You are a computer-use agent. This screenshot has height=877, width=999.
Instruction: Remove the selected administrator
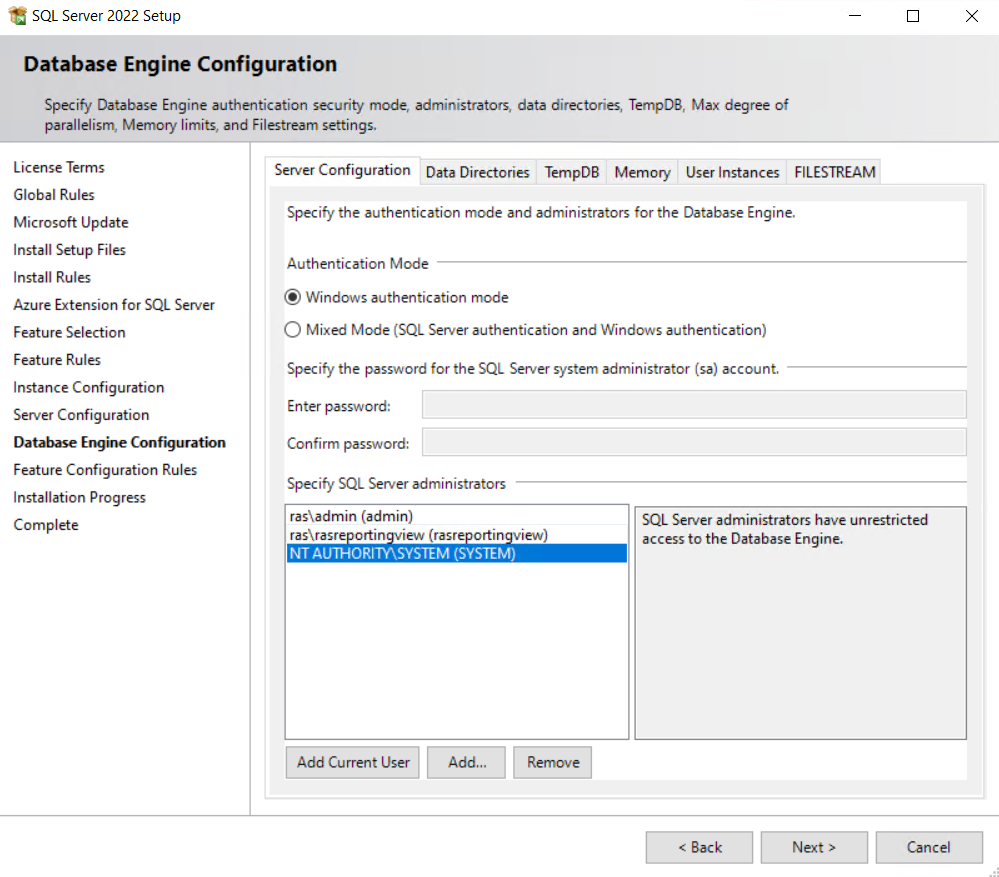(553, 762)
